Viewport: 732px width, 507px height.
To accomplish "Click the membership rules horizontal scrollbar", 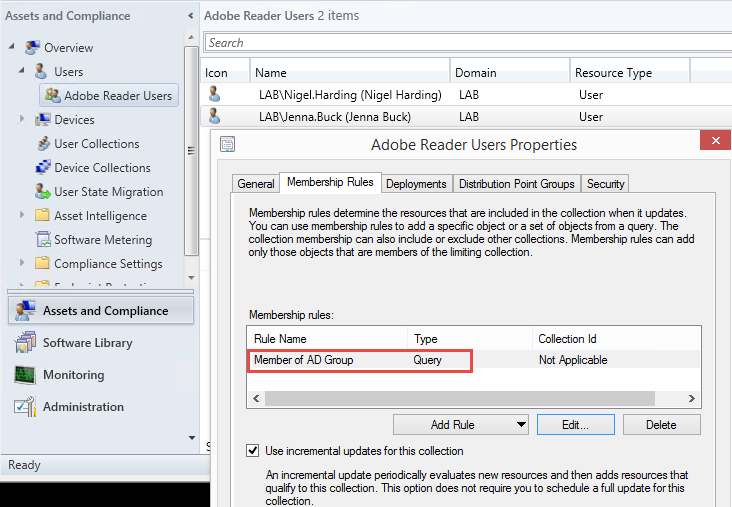I will click(459, 398).
